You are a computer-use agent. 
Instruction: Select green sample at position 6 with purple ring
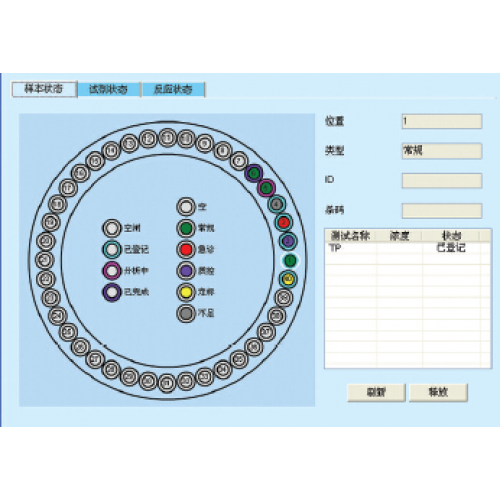click(x=254, y=173)
